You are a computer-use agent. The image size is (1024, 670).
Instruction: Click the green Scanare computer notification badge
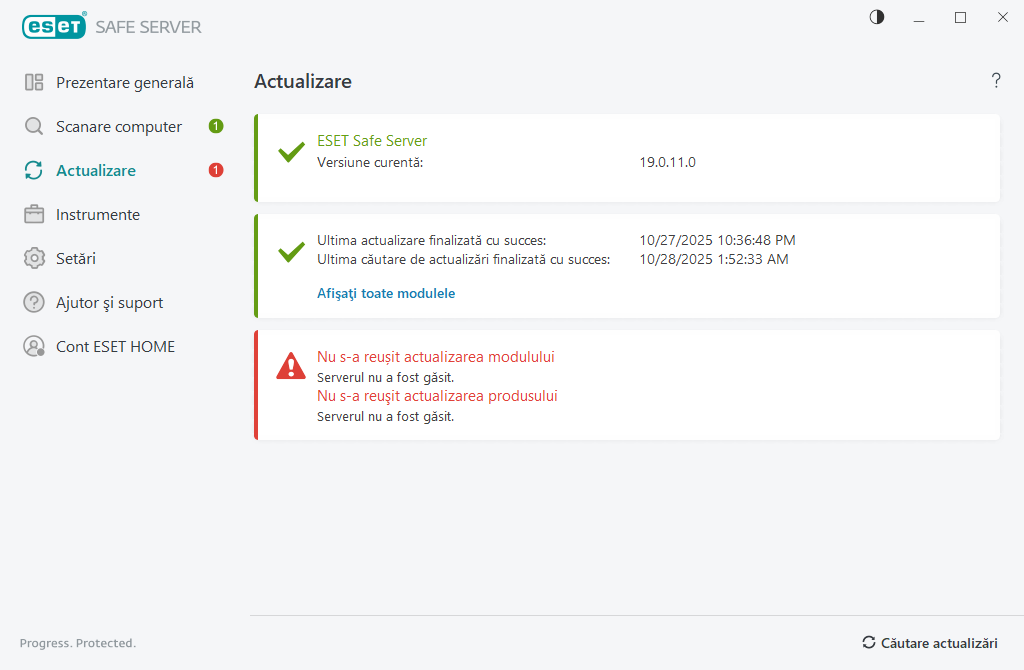[x=216, y=126]
